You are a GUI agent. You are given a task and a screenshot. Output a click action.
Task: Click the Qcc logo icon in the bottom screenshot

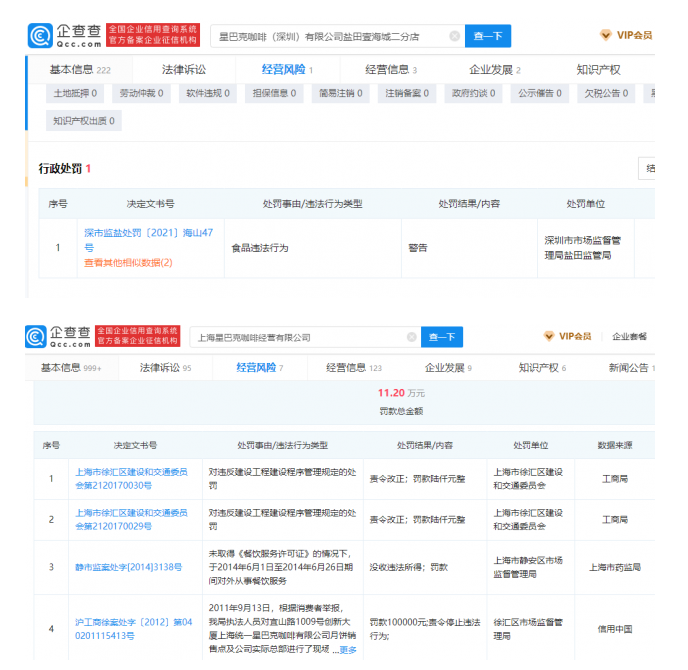click(36, 337)
